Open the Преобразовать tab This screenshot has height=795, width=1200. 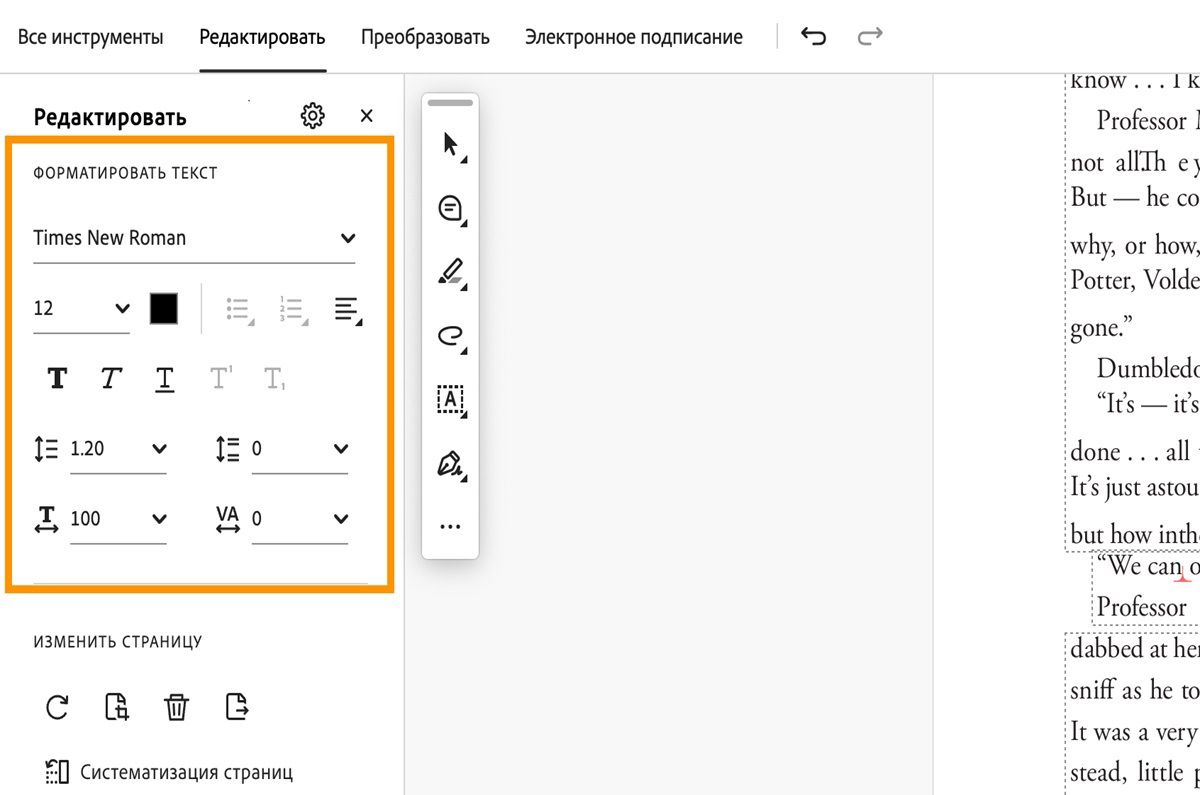425,37
